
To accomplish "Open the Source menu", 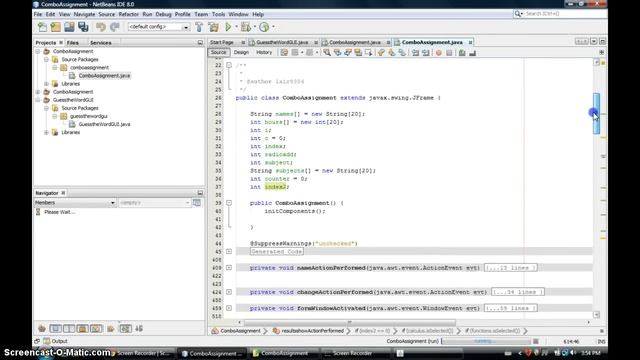I will 107,14.
